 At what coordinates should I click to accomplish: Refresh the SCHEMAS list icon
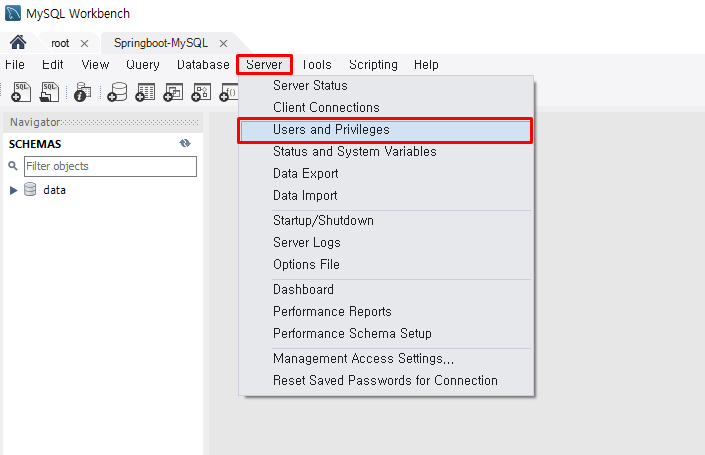(x=185, y=143)
